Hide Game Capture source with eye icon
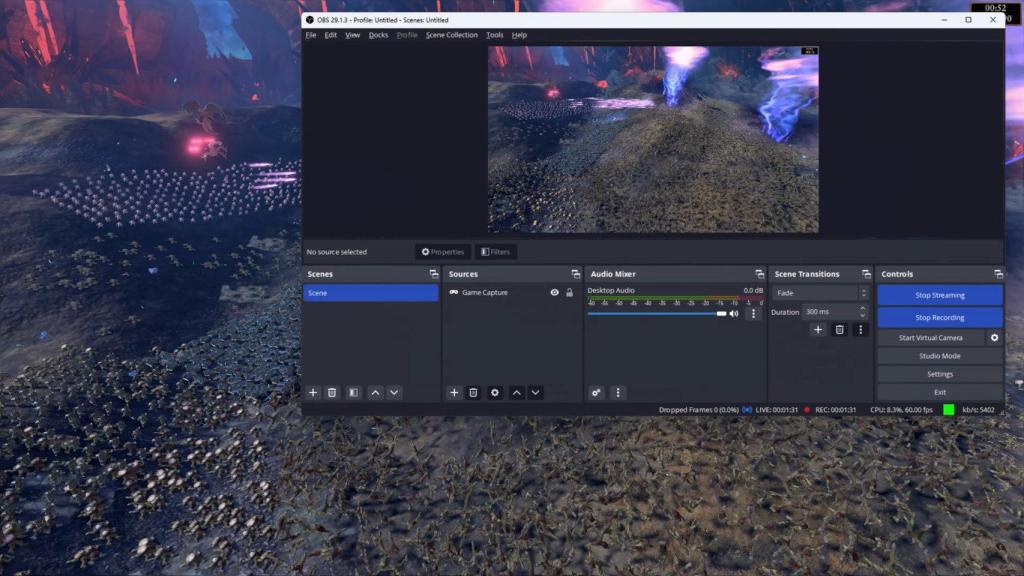The height and width of the screenshot is (576, 1024). click(554, 293)
